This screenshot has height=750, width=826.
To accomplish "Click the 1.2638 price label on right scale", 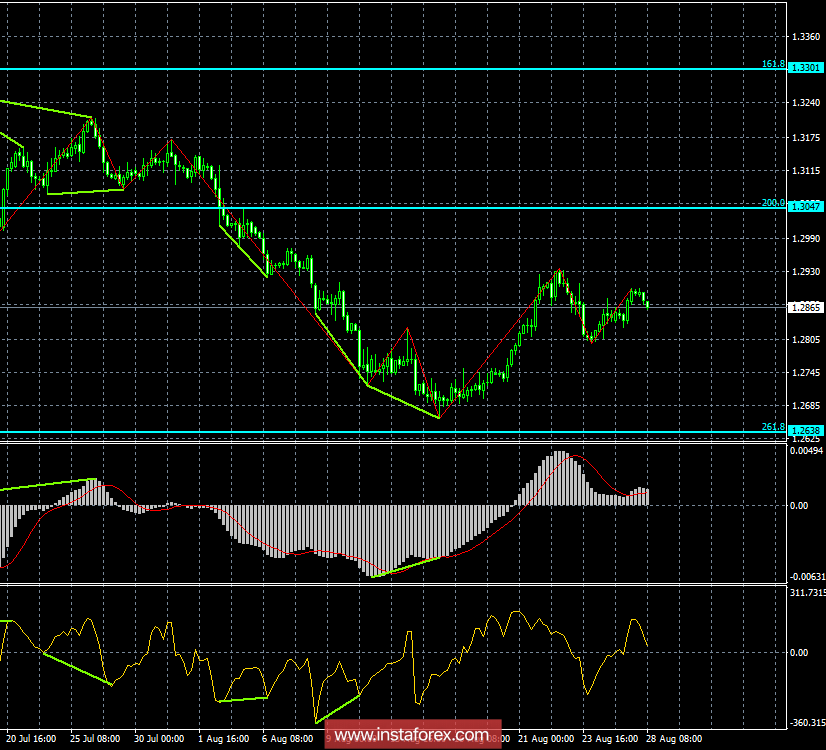I will (x=806, y=432).
